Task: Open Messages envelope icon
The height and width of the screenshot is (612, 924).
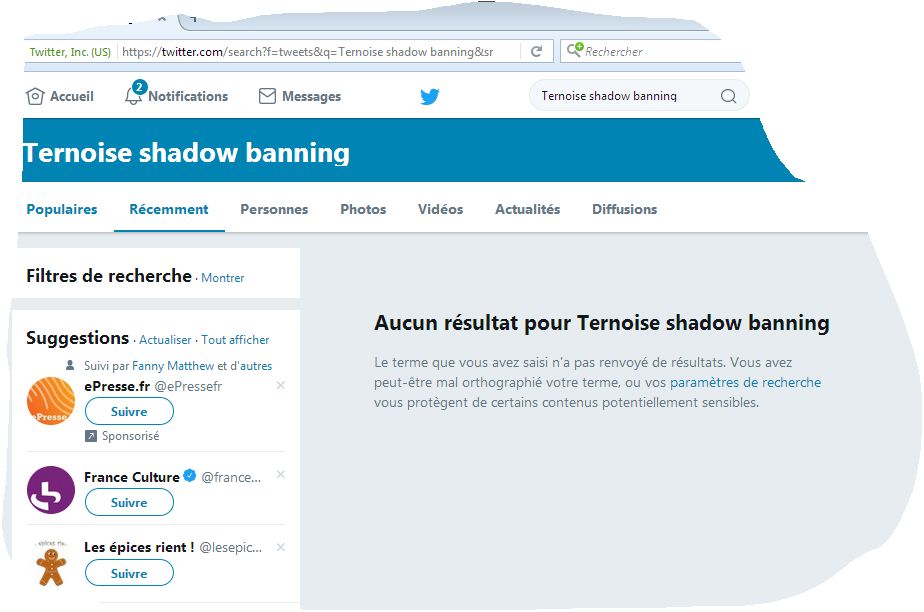Action: (x=267, y=96)
